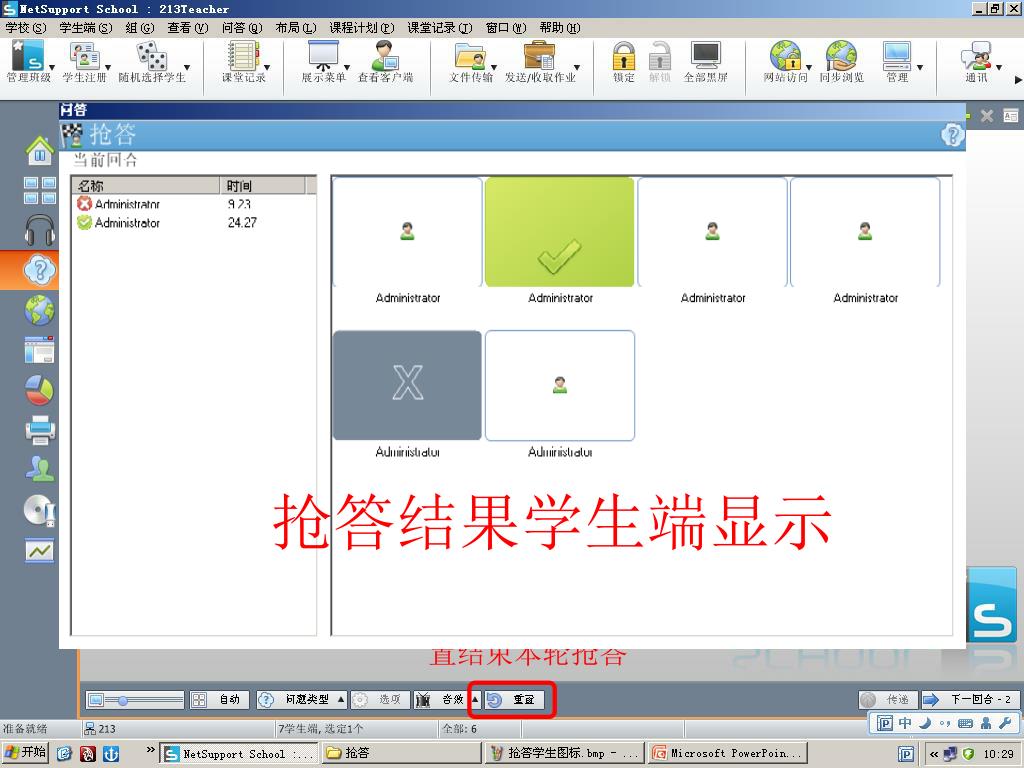Expand the 文件传输 dropdown arrow
This screenshot has width=1024, height=768.
pos(494,68)
